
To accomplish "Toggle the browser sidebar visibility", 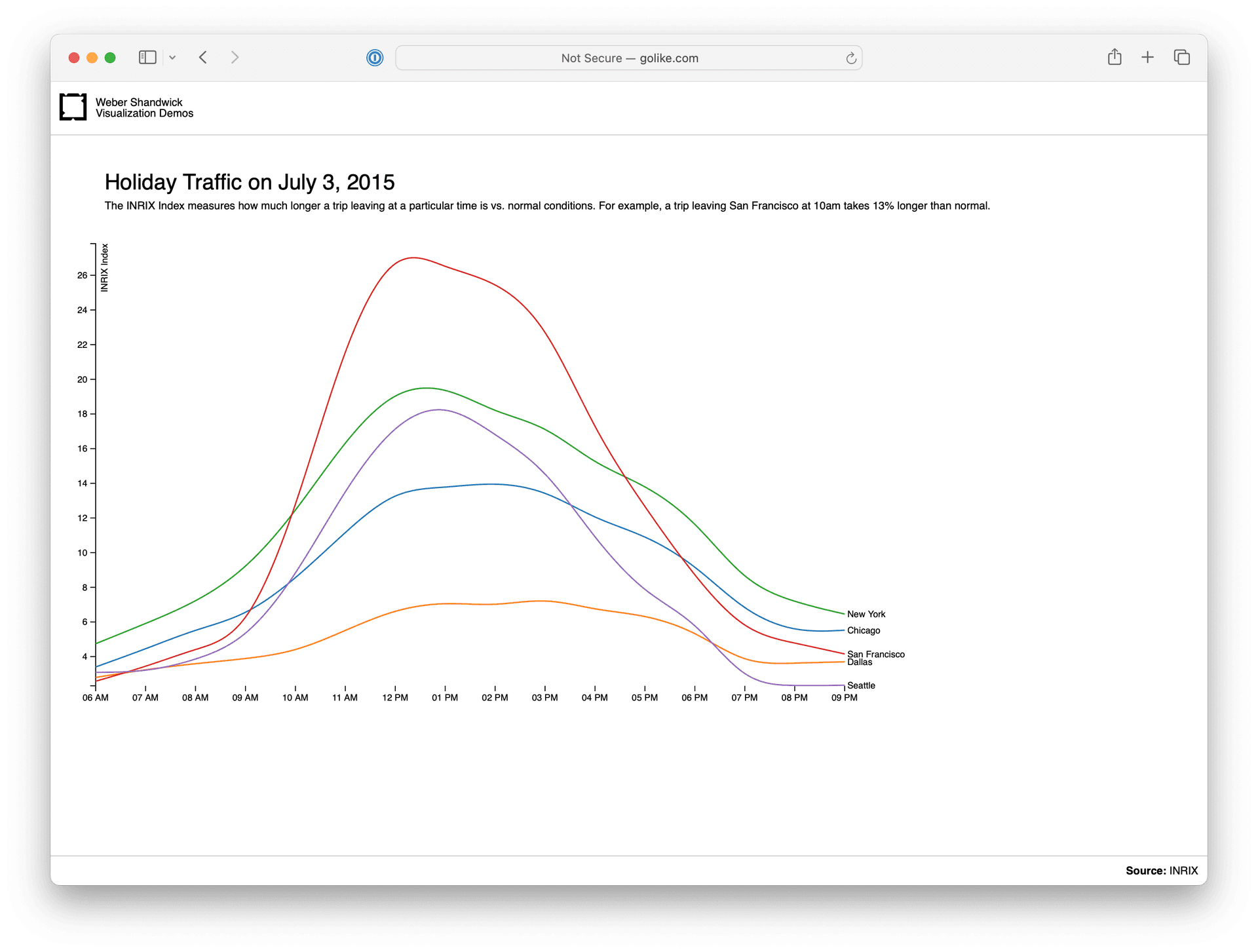I will [x=147, y=57].
